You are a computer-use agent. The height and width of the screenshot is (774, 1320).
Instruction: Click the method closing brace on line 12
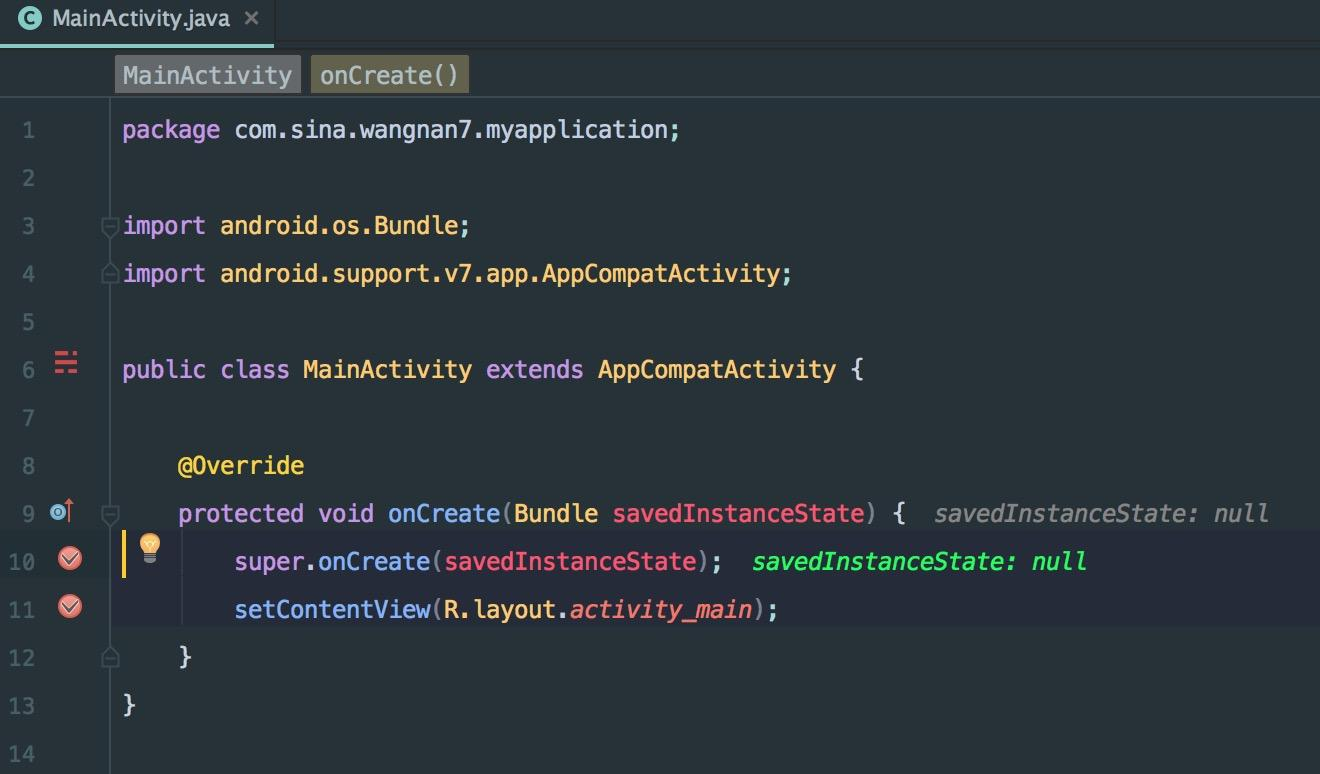[185, 657]
